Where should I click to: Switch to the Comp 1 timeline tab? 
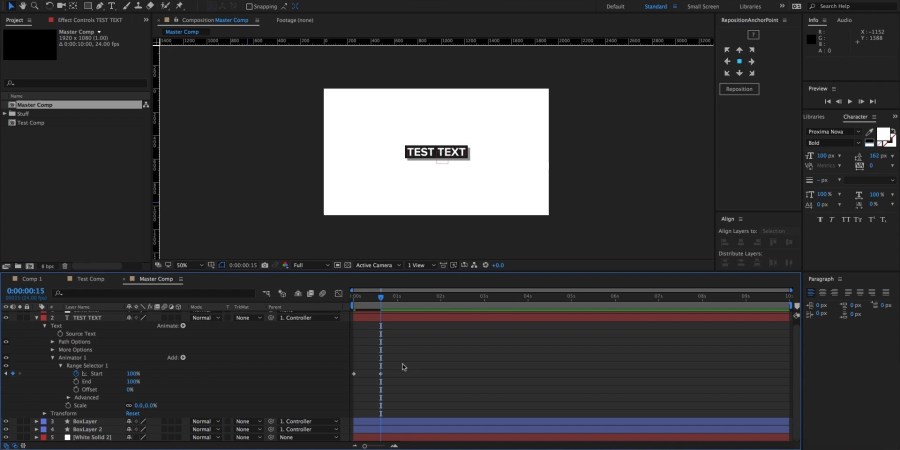click(32, 279)
